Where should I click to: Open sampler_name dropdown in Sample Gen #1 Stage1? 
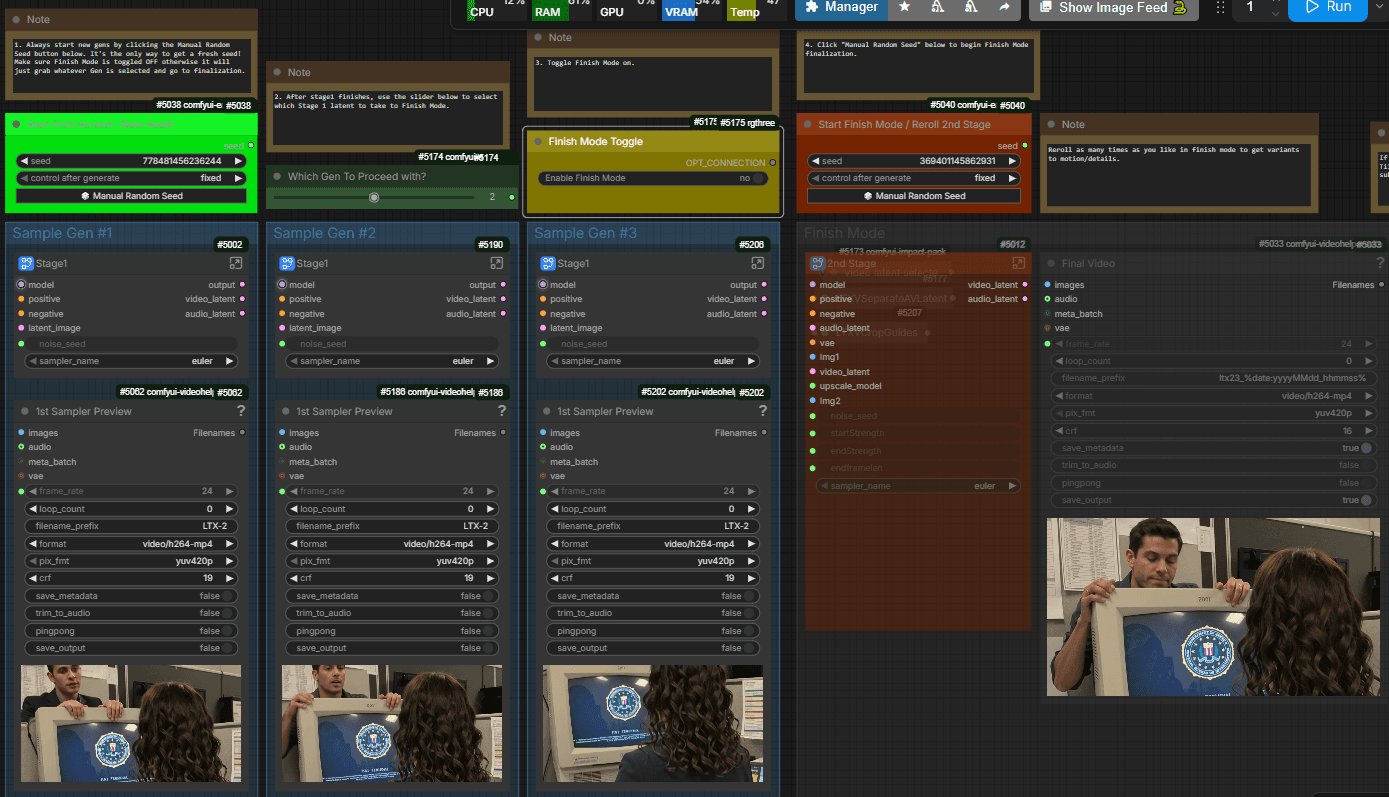point(131,361)
